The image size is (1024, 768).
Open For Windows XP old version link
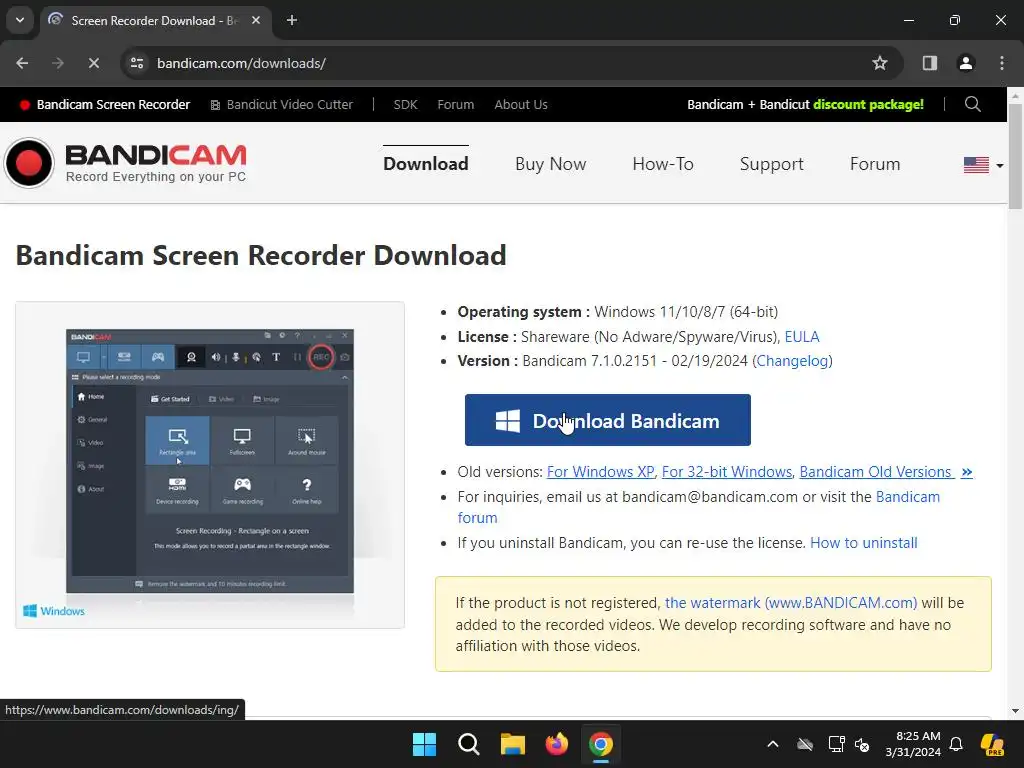tap(600, 472)
